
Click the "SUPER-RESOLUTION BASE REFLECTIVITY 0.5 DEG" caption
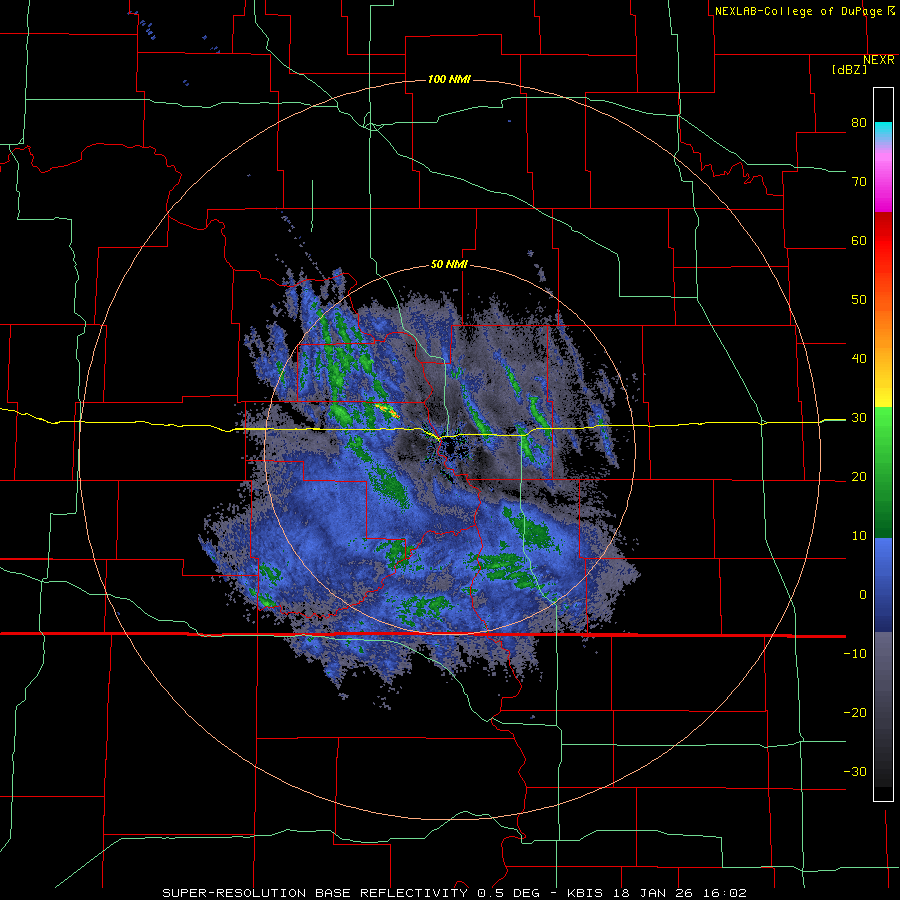[x=351, y=893]
